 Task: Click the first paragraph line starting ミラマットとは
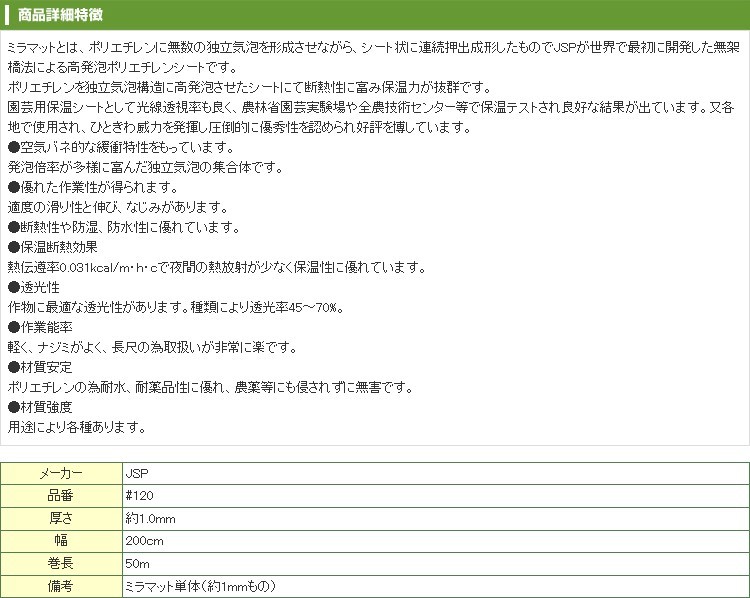click(374, 47)
